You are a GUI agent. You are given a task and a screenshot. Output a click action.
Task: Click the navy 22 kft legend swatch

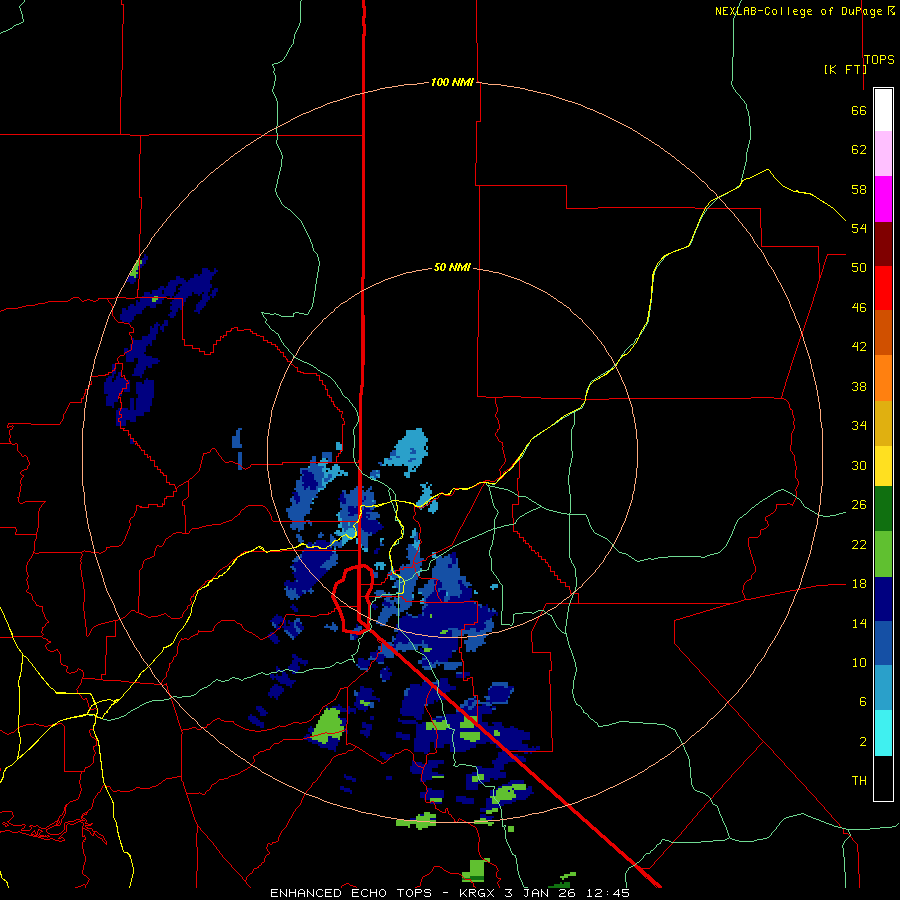[x=883, y=599]
